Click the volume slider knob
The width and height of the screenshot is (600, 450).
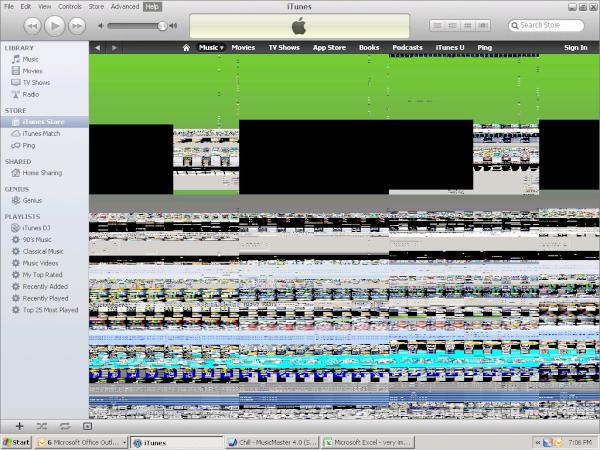pyautogui.click(x=162, y=26)
